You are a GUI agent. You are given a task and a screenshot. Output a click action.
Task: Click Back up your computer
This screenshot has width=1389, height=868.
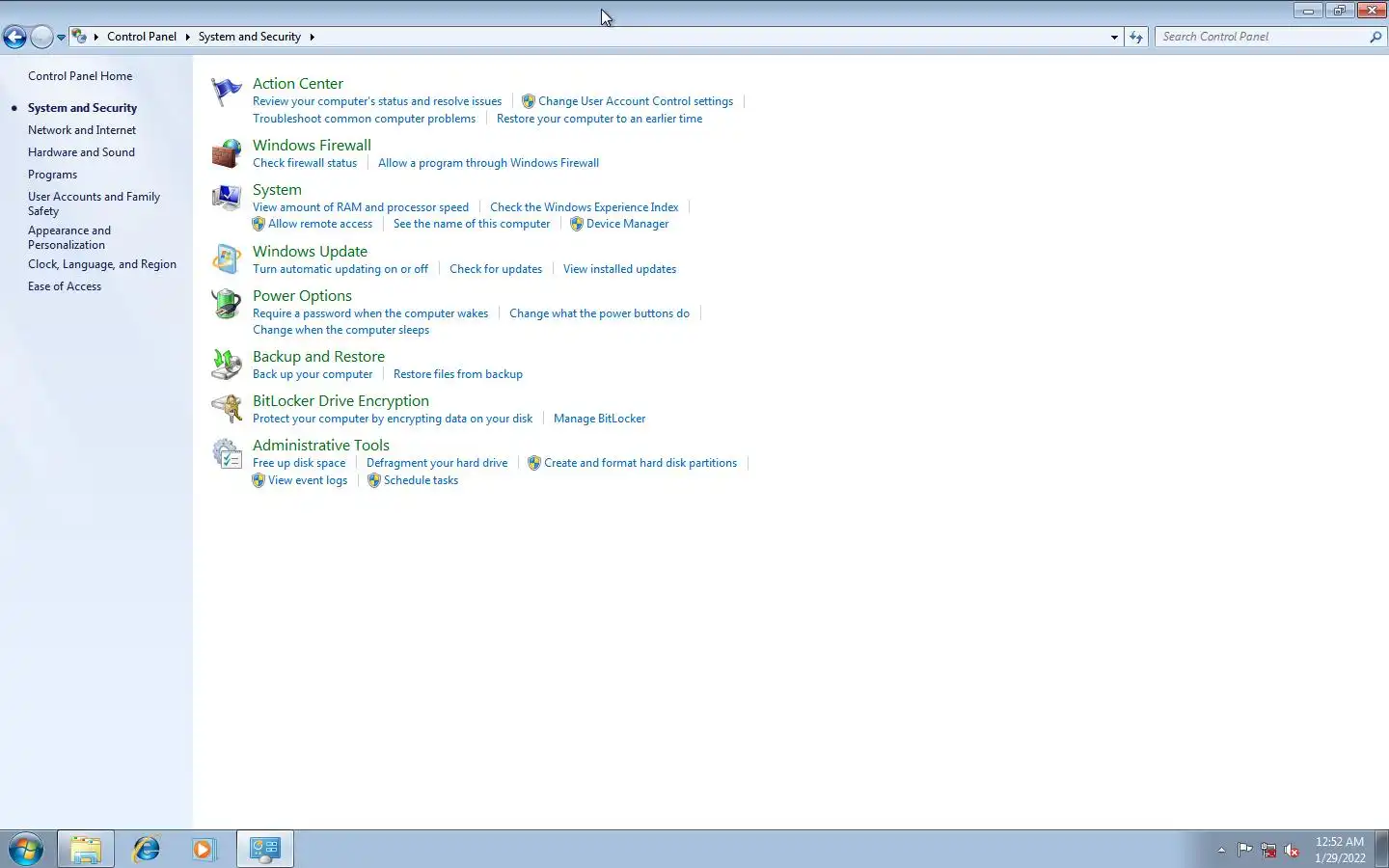coord(313,374)
